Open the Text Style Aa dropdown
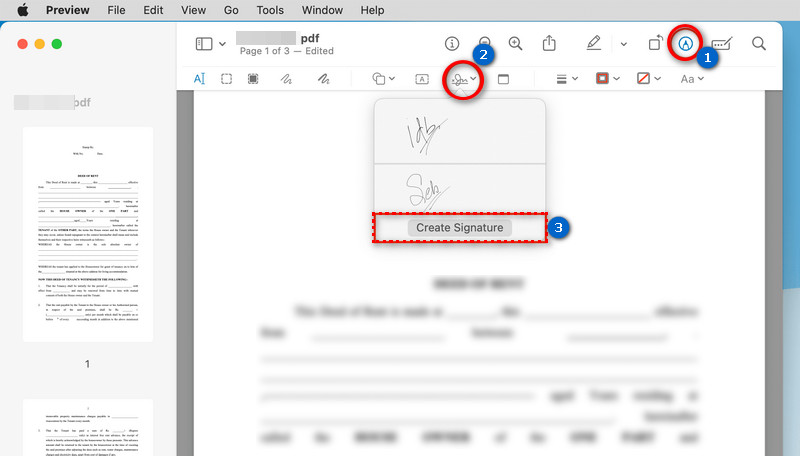 pos(692,79)
